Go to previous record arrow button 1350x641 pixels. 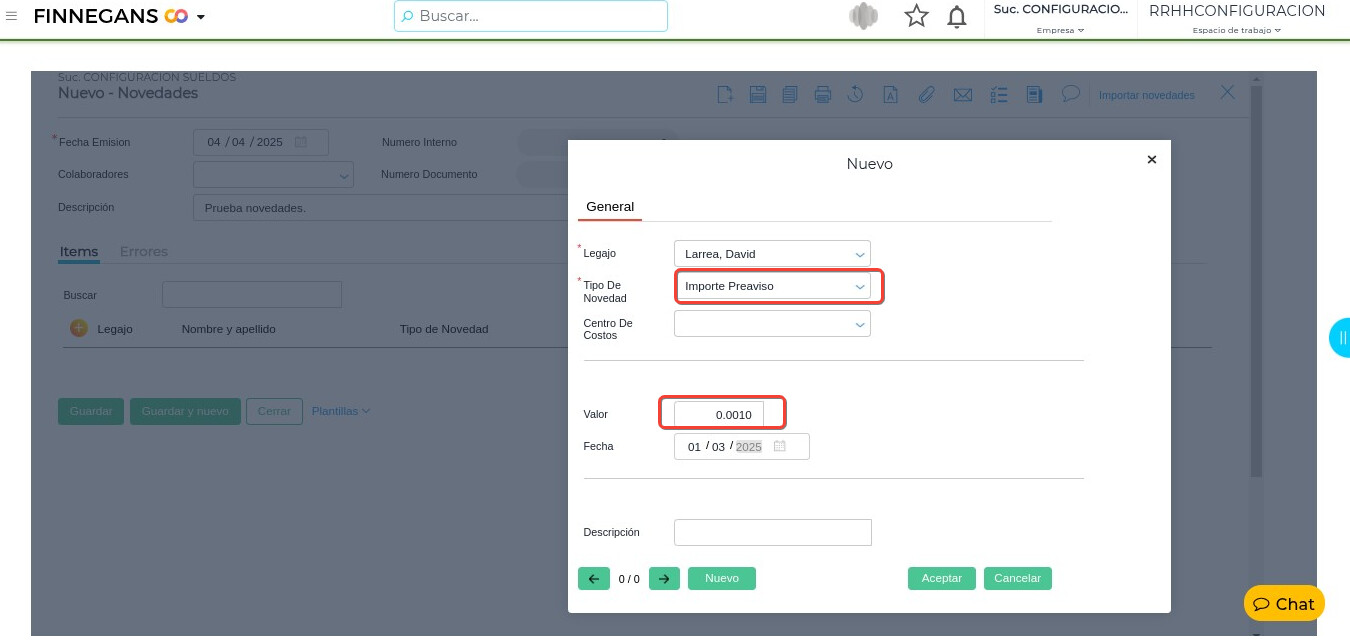click(x=594, y=578)
